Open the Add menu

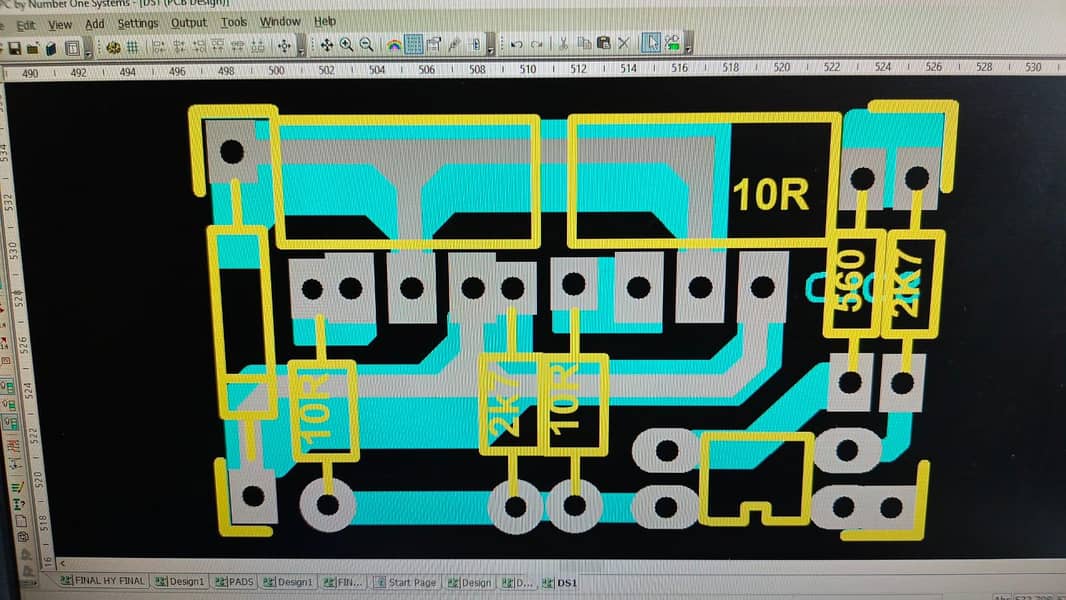tap(94, 24)
